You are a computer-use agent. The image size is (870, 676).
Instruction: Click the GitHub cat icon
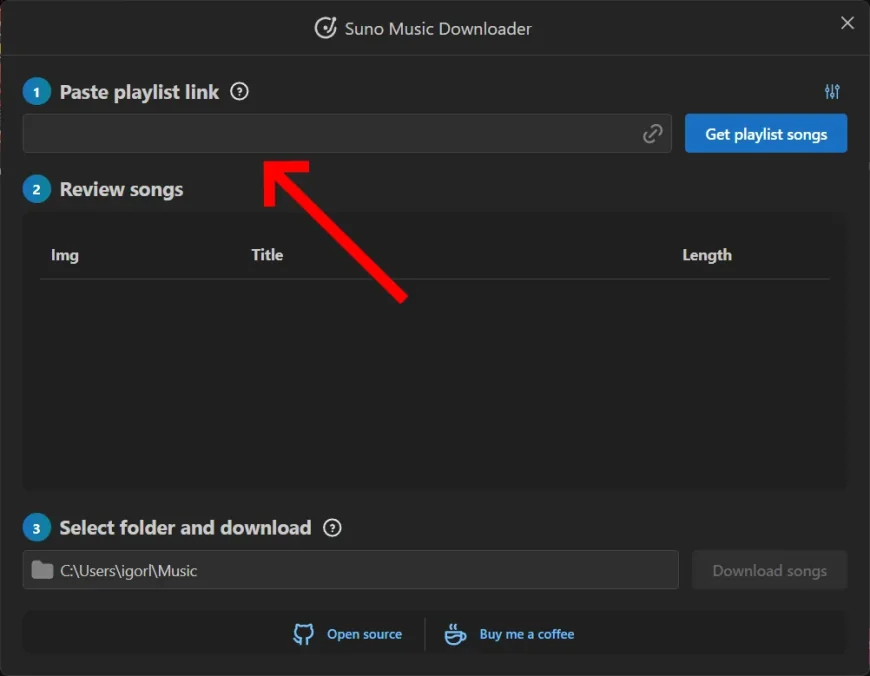pyautogui.click(x=303, y=634)
